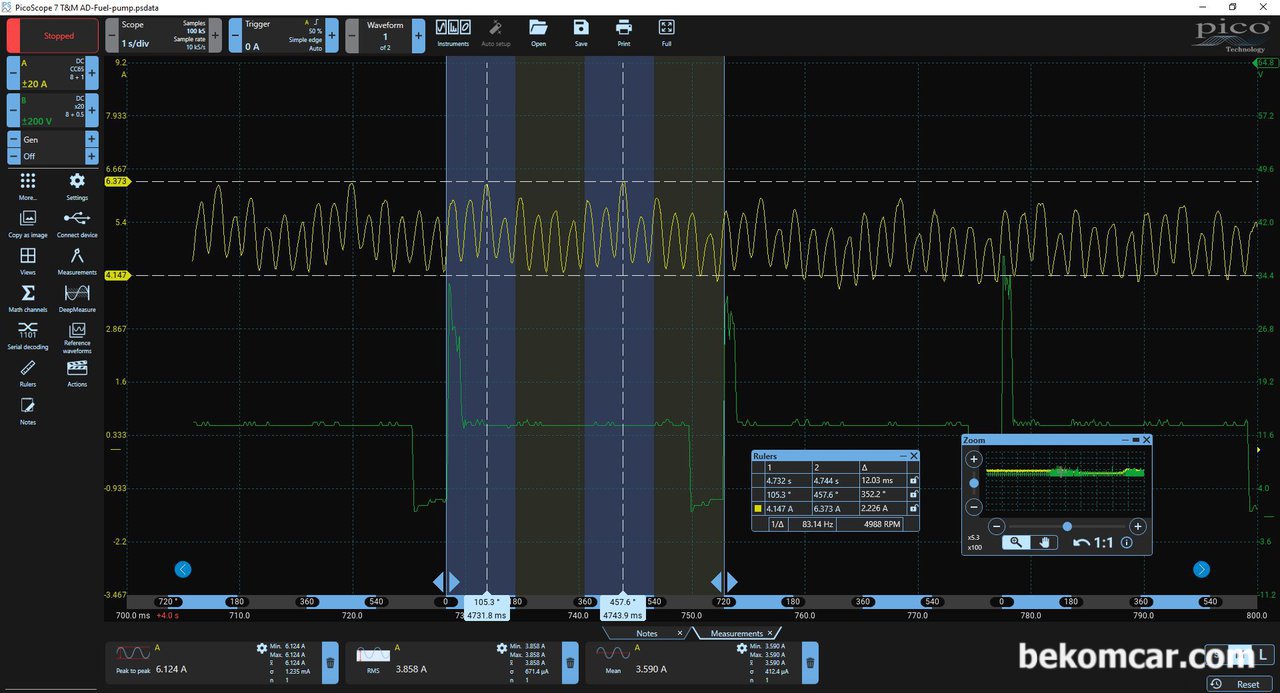Select the Measurements tab

point(735,633)
